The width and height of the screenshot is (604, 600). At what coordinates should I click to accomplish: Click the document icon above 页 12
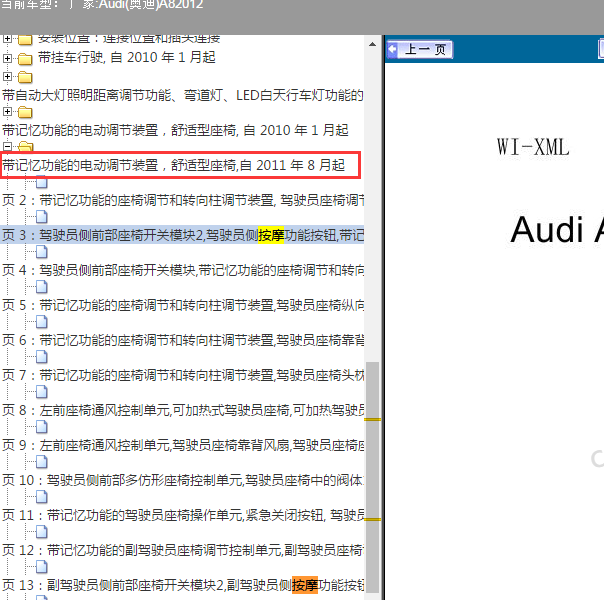click(42, 532)
